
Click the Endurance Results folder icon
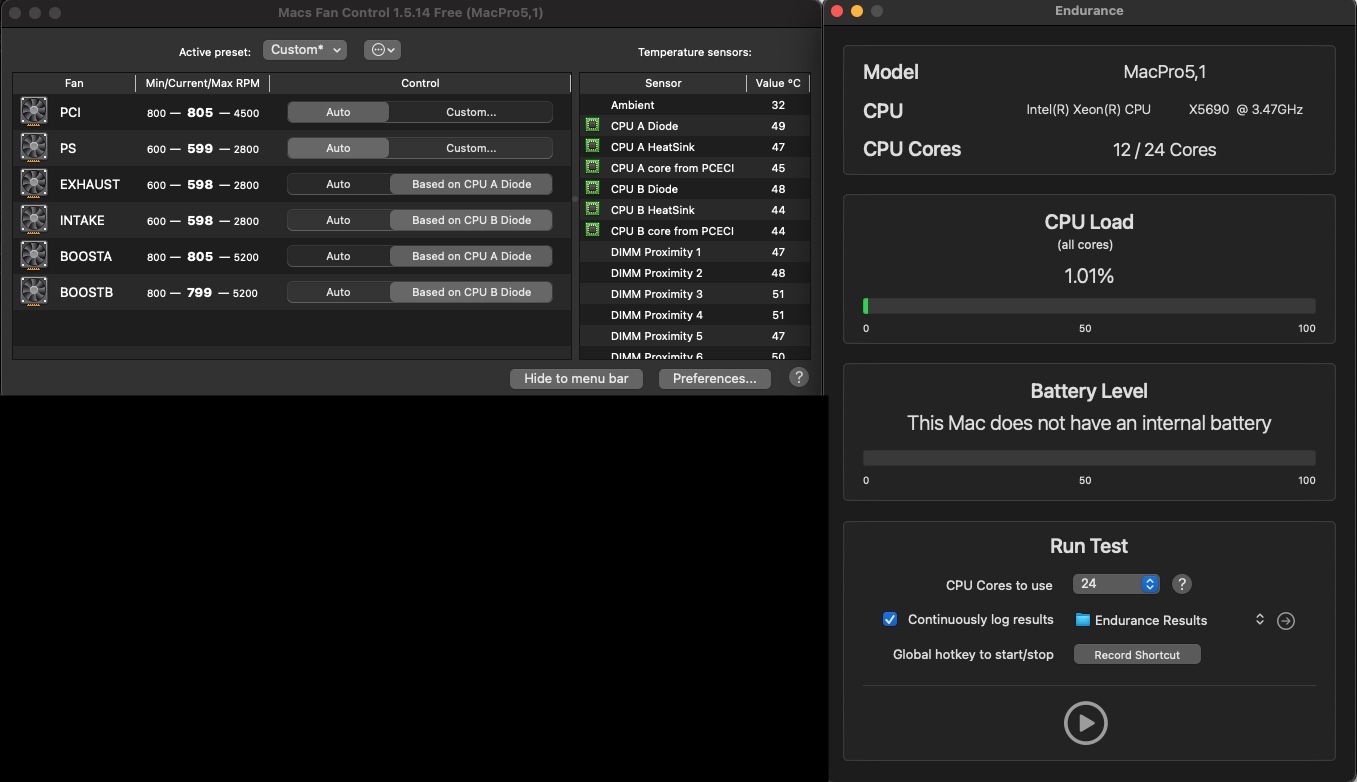(1082, 620)
